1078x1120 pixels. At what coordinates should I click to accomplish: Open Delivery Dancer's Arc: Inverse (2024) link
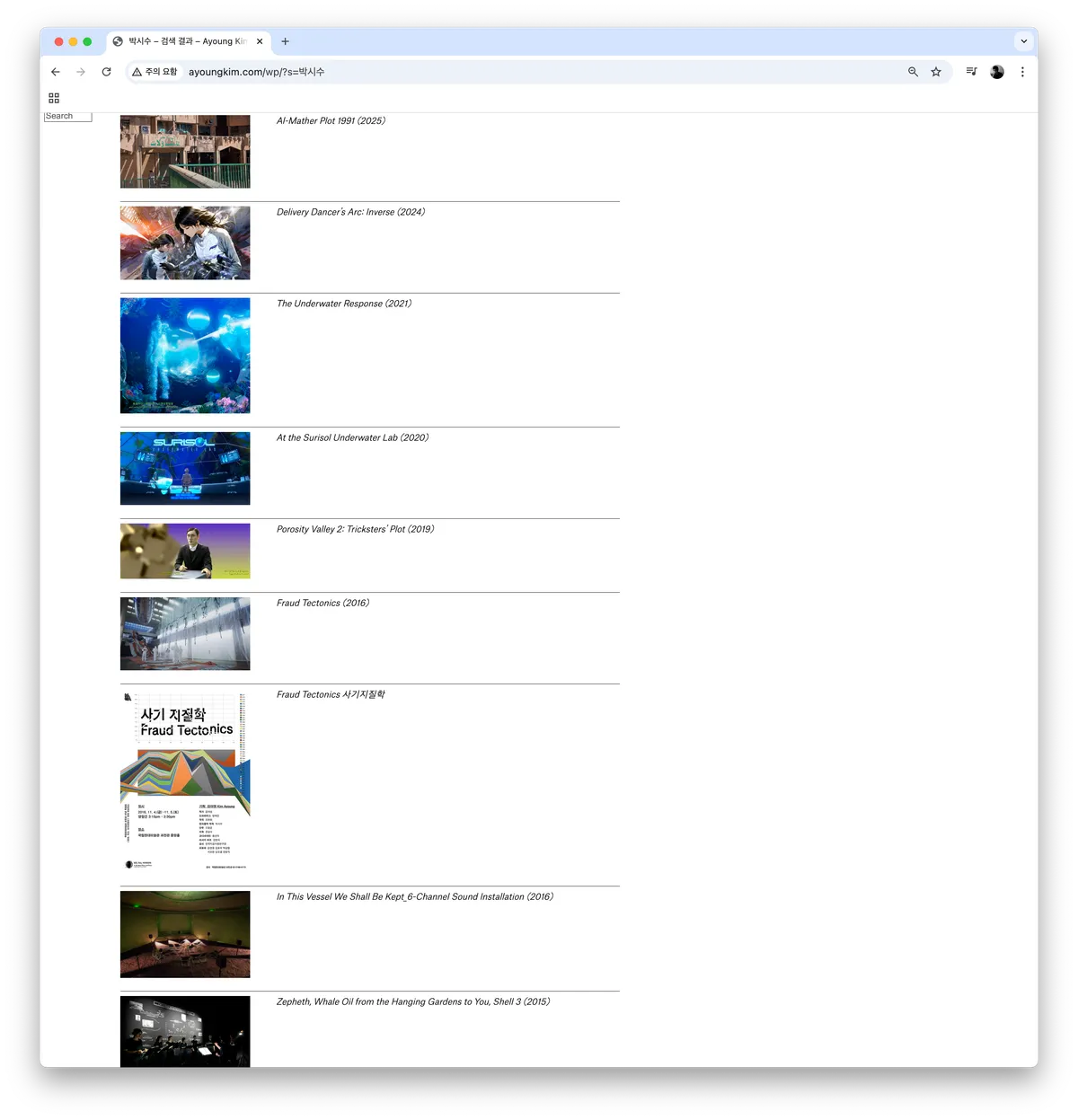[x=350, y=212]
